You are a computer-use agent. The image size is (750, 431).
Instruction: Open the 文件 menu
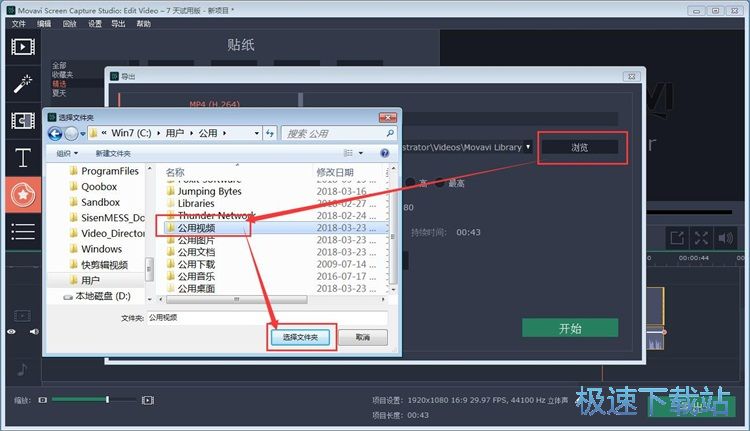19,23
